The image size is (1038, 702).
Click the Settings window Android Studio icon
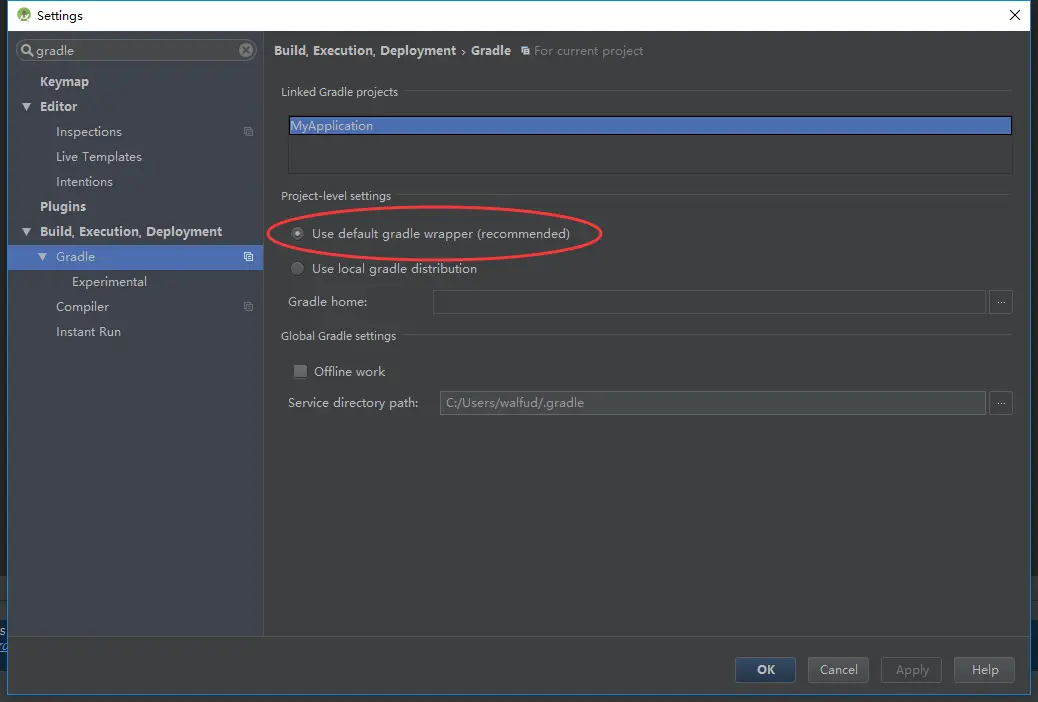pyautogui.click(x=24, y=15)
